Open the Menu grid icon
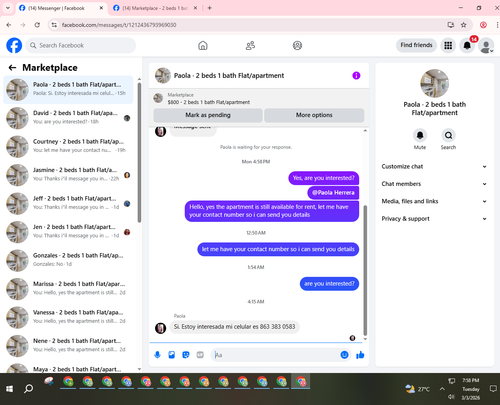500x405 pixels. click(448, 45)
